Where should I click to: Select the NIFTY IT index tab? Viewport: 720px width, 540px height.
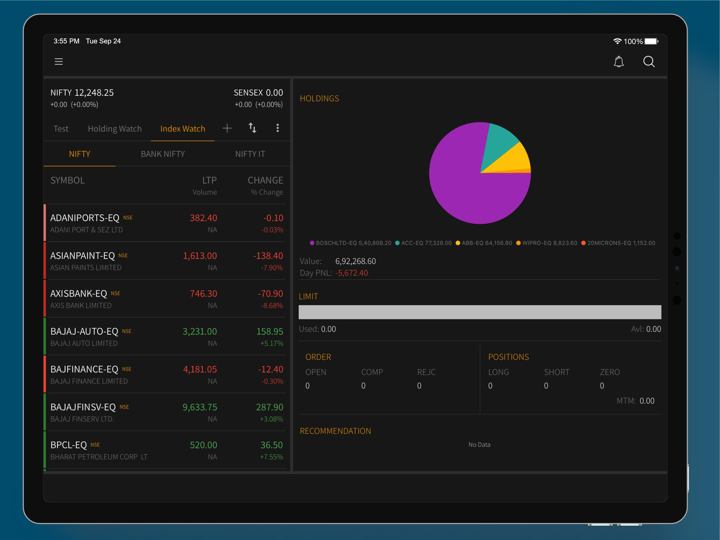click(250, 154)
